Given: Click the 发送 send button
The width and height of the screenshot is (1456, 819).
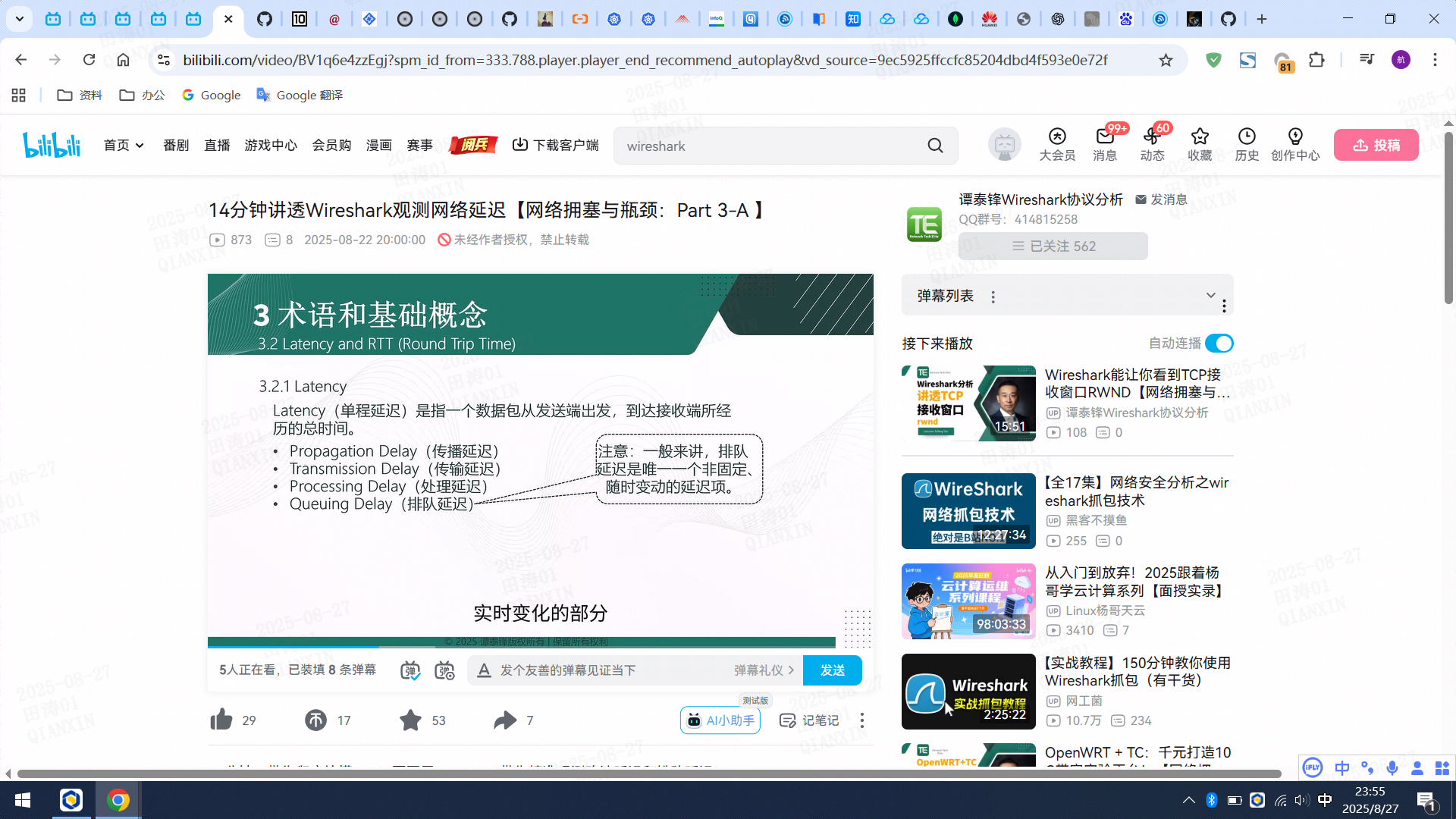Looking at the screenshot, I should tap(832, 670).
